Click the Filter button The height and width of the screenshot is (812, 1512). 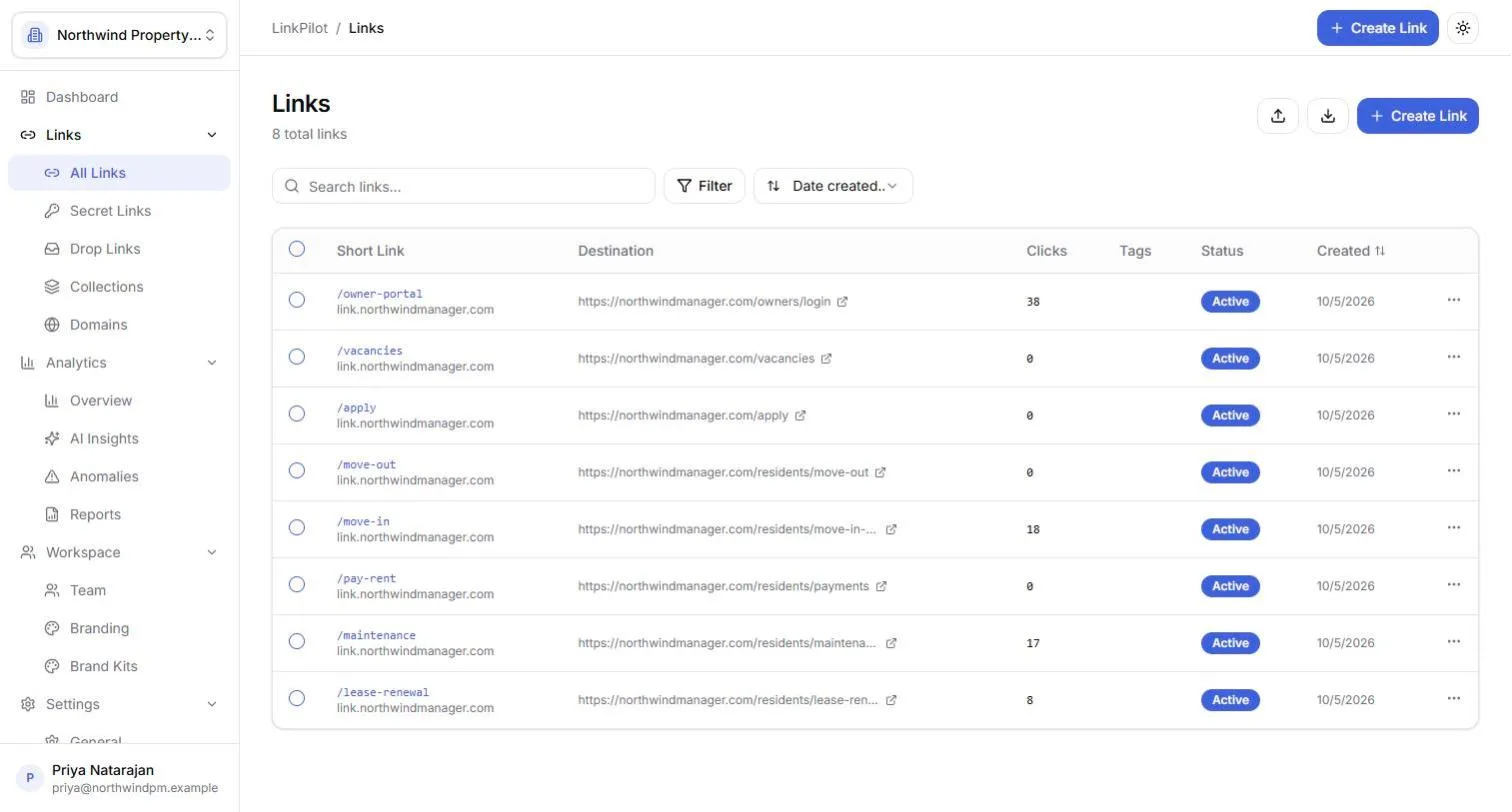pyautogui.click(x=704, y=186)
